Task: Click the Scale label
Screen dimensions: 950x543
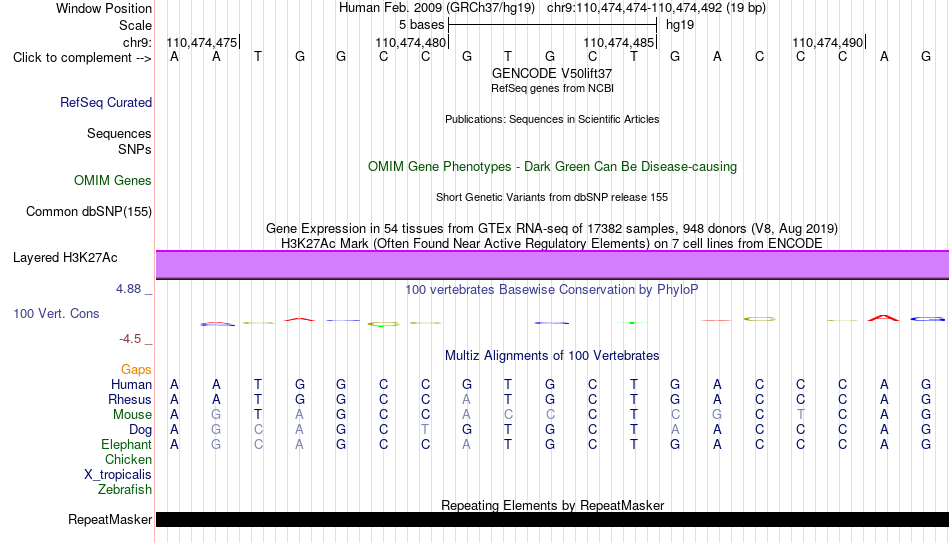Action: (x=136, y=25)
